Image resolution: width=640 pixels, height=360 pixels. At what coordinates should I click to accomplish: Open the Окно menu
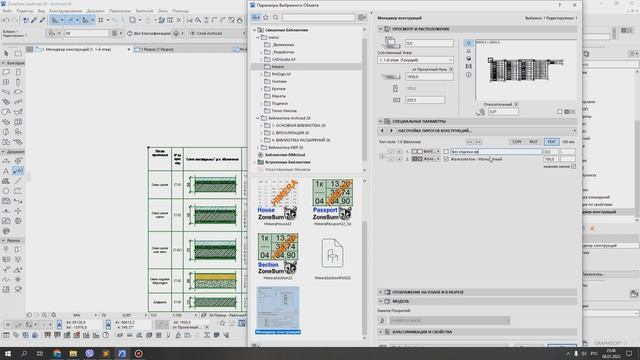[x=162, y=11]
